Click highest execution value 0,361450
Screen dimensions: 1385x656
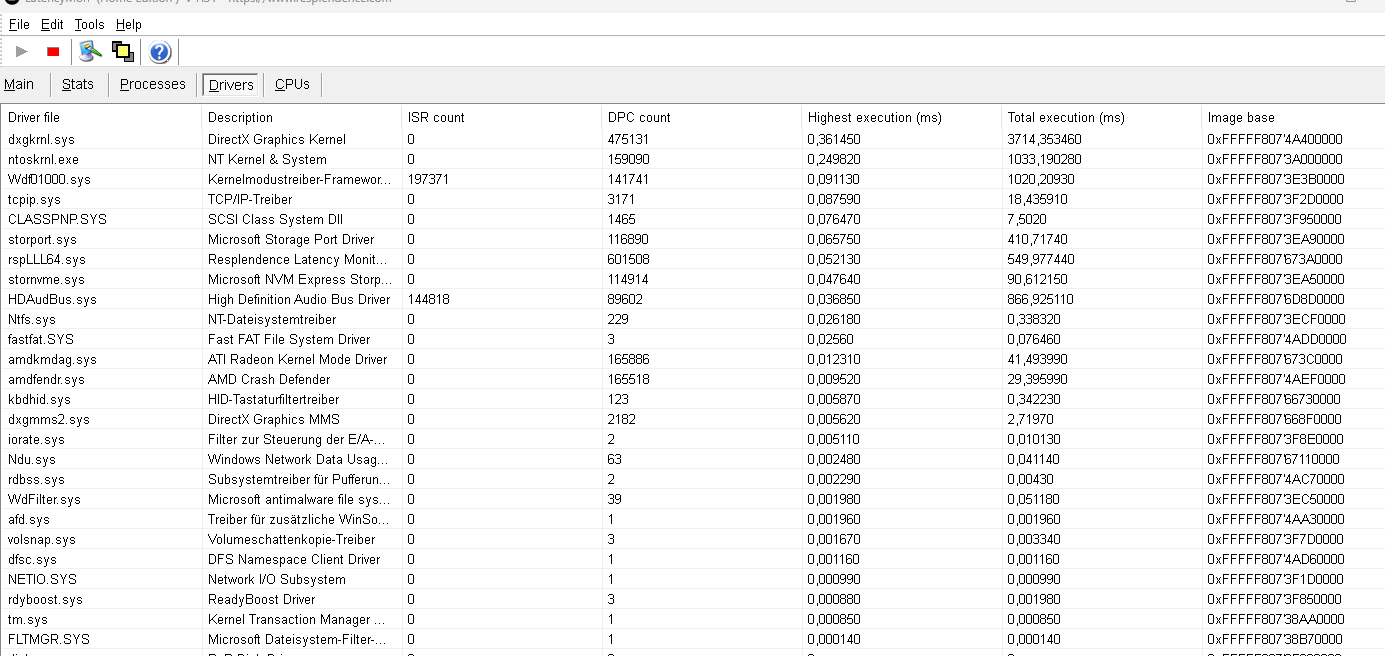[x=834, y=139]
